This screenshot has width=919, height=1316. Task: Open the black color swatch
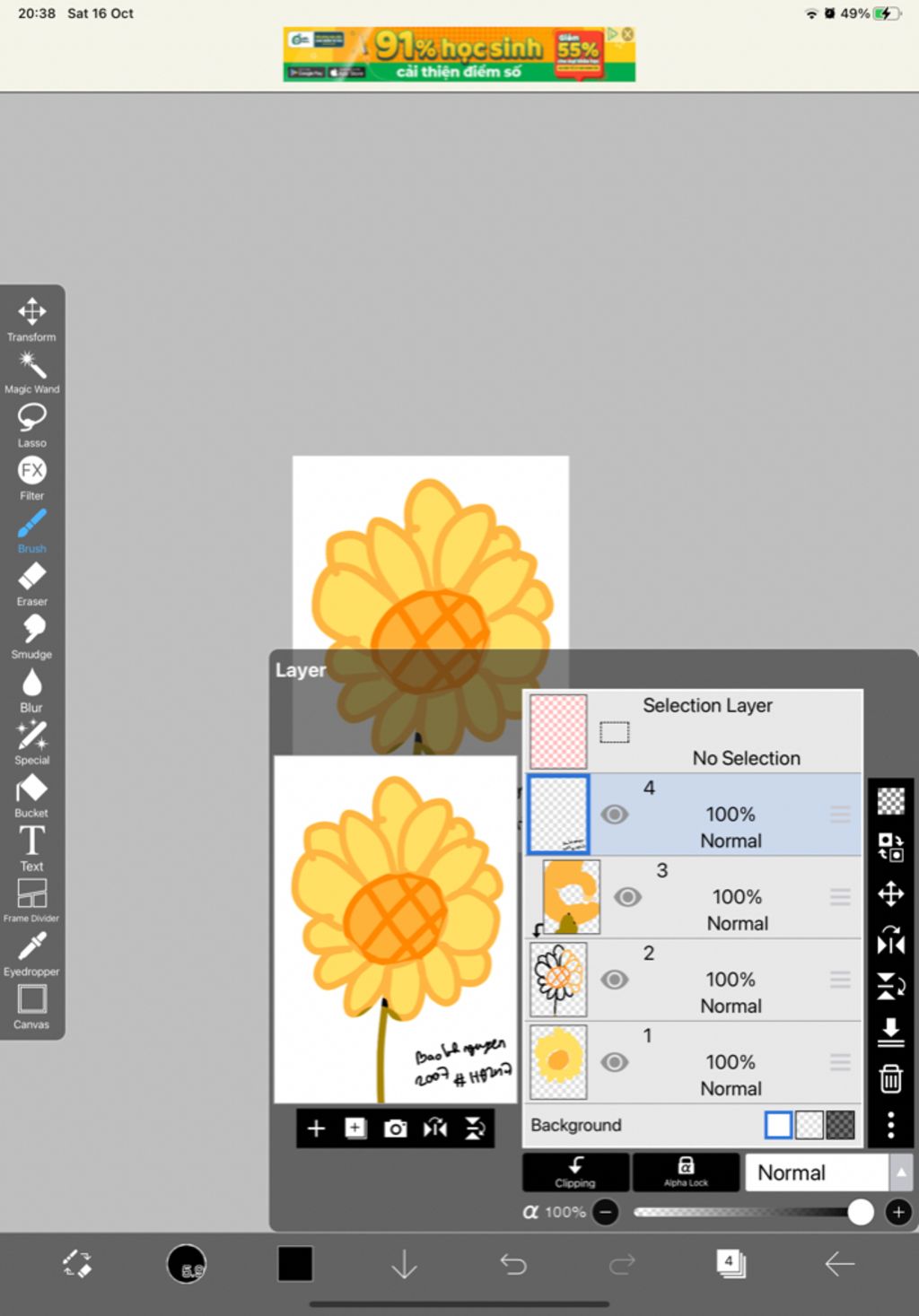[x=295, y=1264]
